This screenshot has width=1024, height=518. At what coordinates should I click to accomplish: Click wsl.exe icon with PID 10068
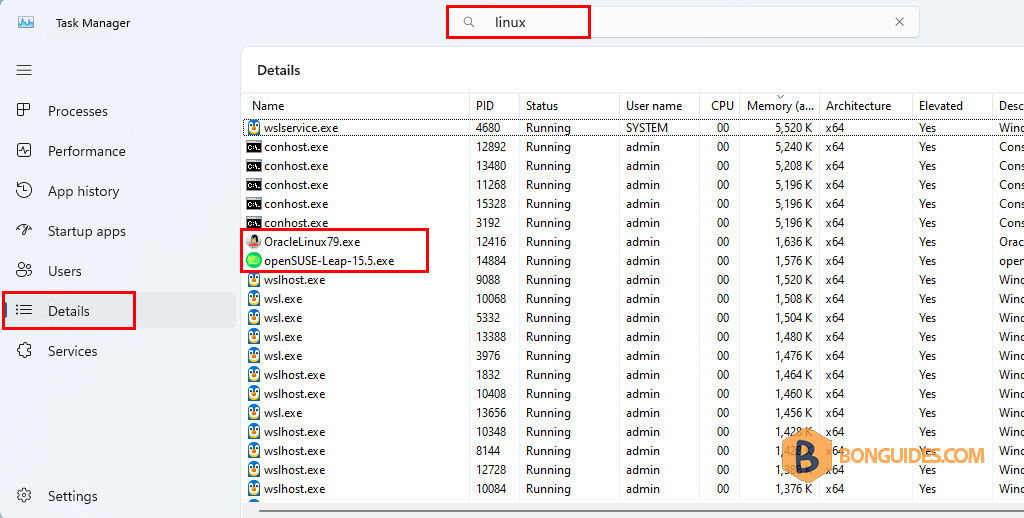click(x=254, y=299)
